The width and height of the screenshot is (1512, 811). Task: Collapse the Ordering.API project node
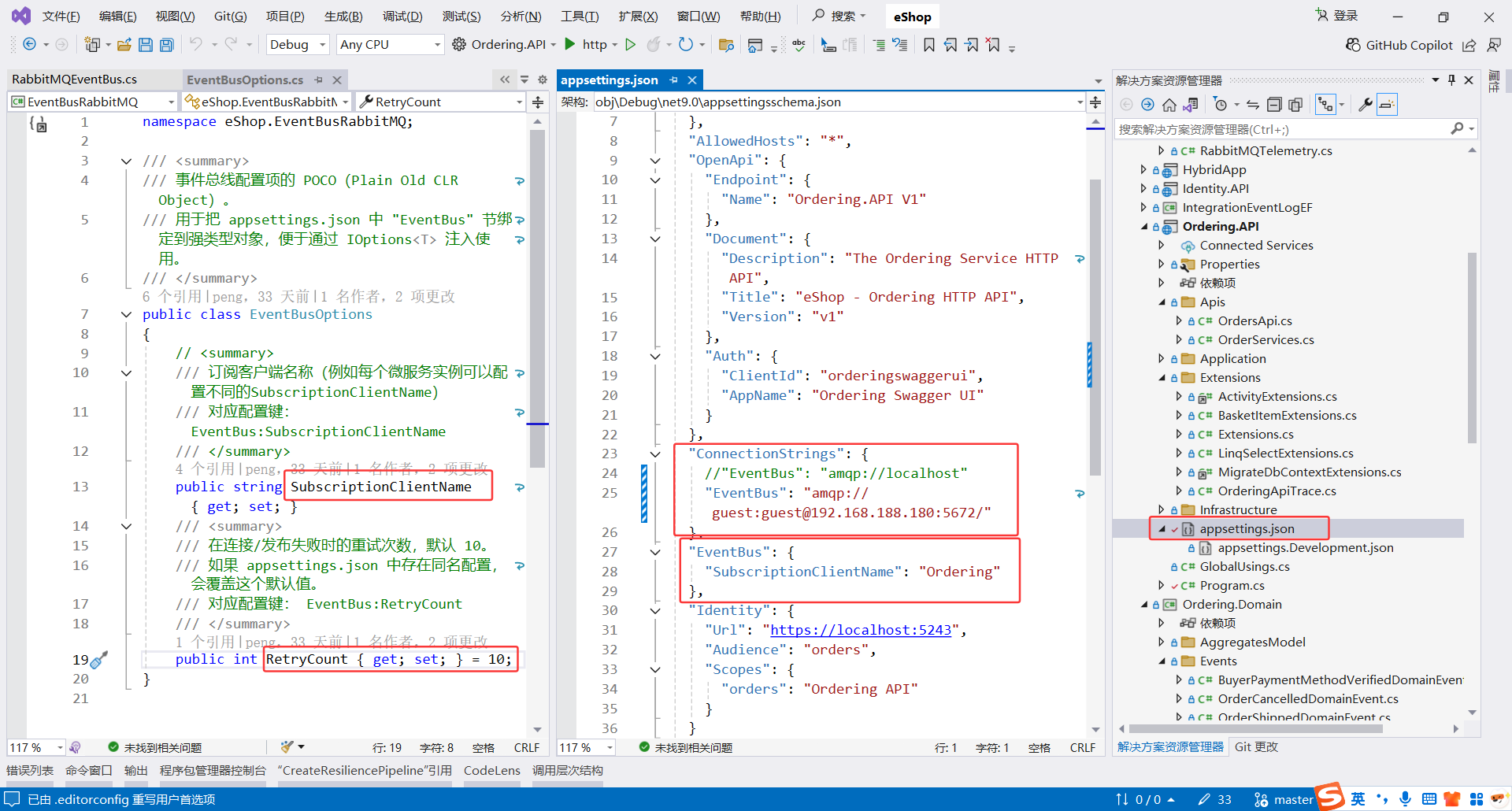click(1144, 227)
